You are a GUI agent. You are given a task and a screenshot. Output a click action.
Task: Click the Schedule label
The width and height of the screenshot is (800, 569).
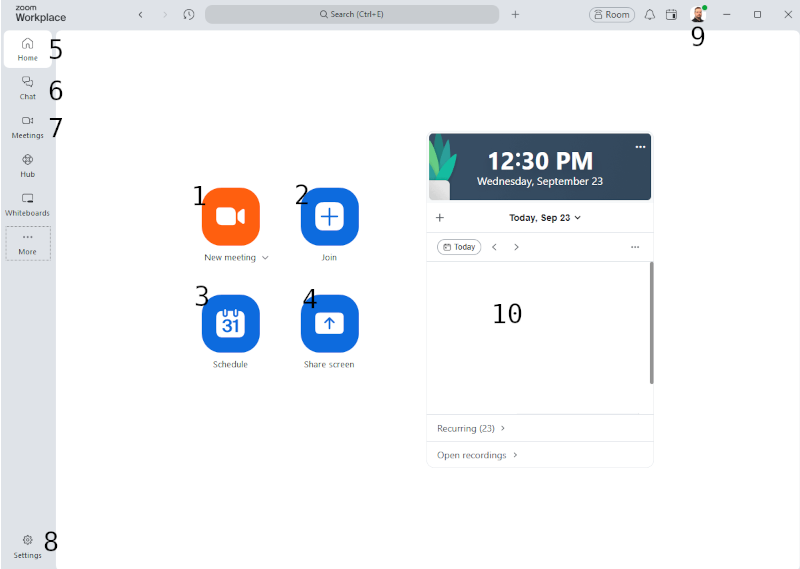coord(230,364)
